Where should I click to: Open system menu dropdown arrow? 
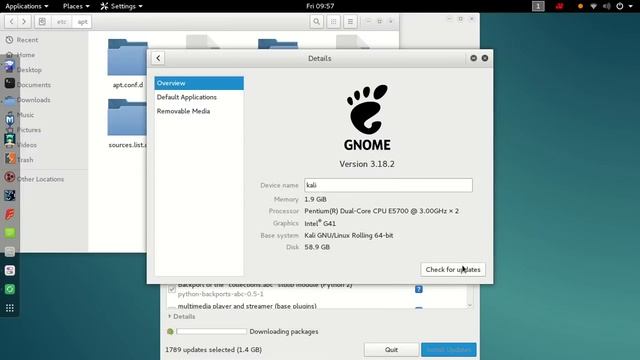631,6
